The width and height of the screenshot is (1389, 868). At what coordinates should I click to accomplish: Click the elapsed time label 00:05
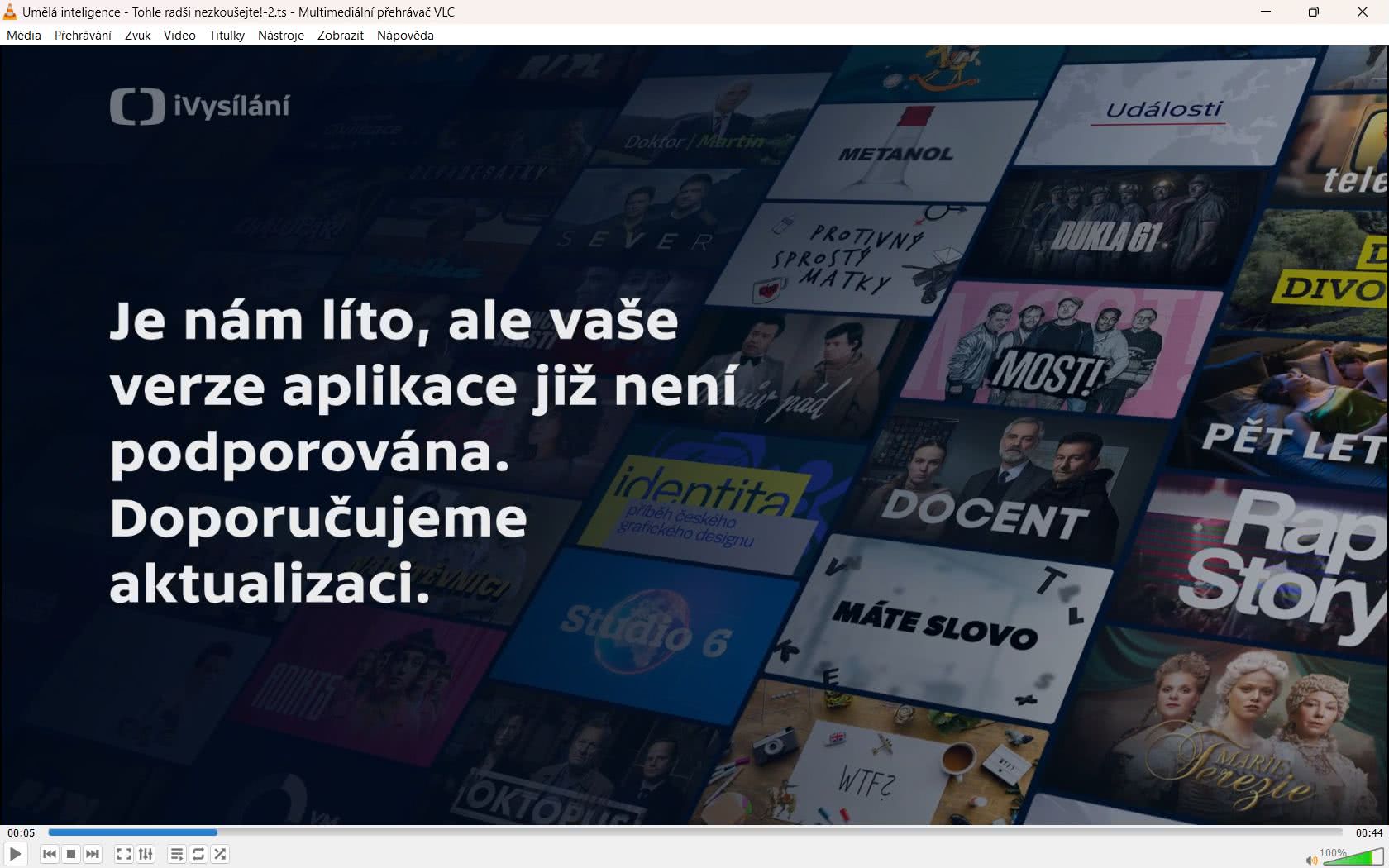click(x=21, y=832)
